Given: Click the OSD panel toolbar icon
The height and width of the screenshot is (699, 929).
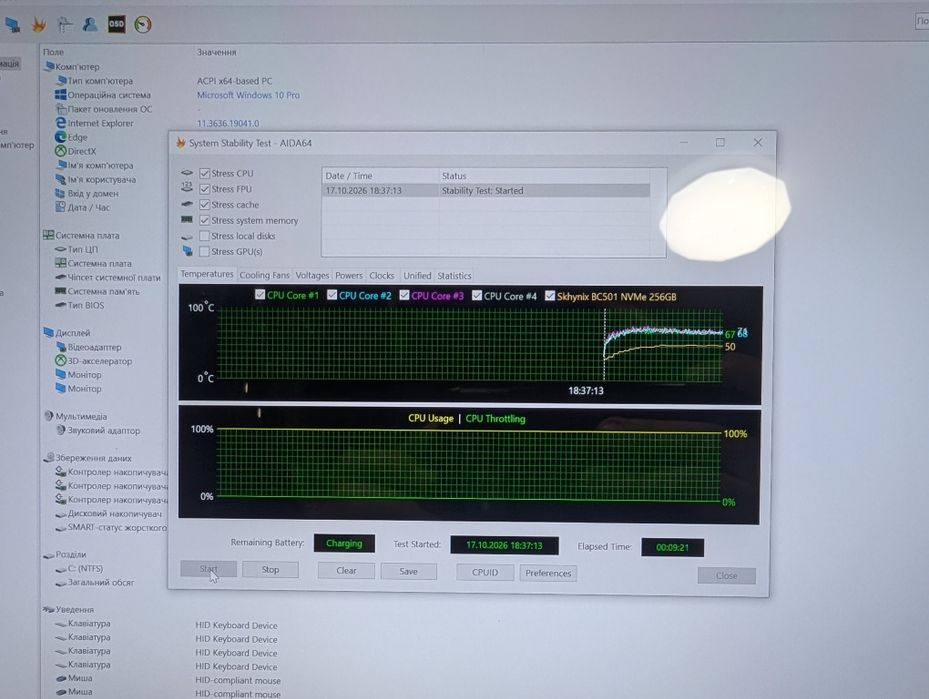Looking at the screenshot, I should click(116, 24).
